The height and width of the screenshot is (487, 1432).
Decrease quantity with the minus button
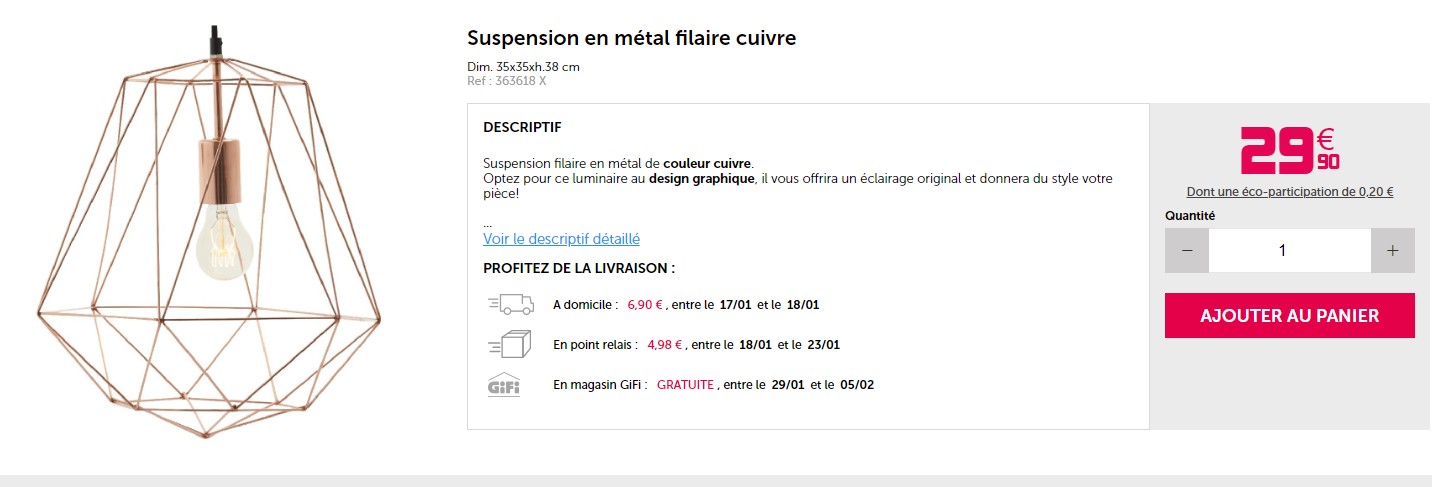[1187, 250]
